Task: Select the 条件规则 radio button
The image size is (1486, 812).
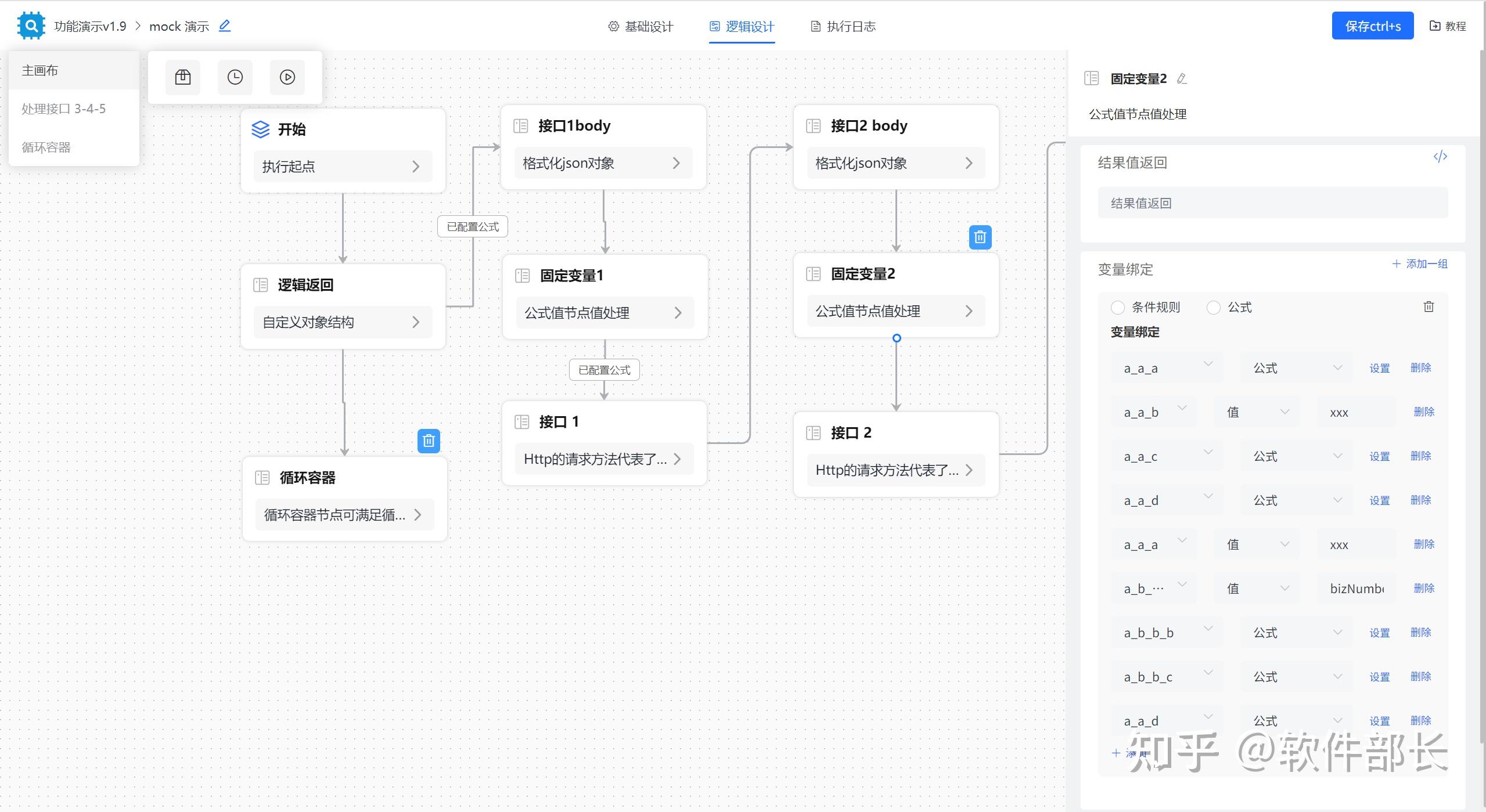Action: pyautogui.click(x=1117, y=308)
